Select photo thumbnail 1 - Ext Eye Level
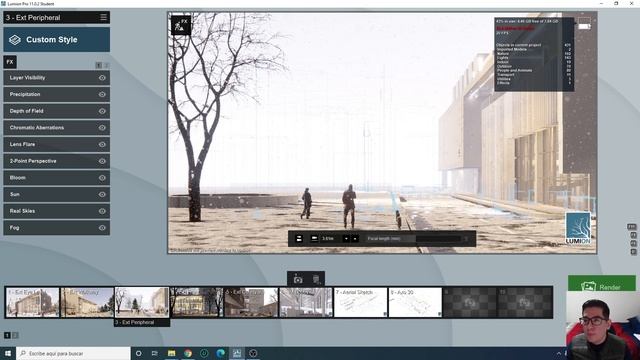 click(x=33, y=302)
